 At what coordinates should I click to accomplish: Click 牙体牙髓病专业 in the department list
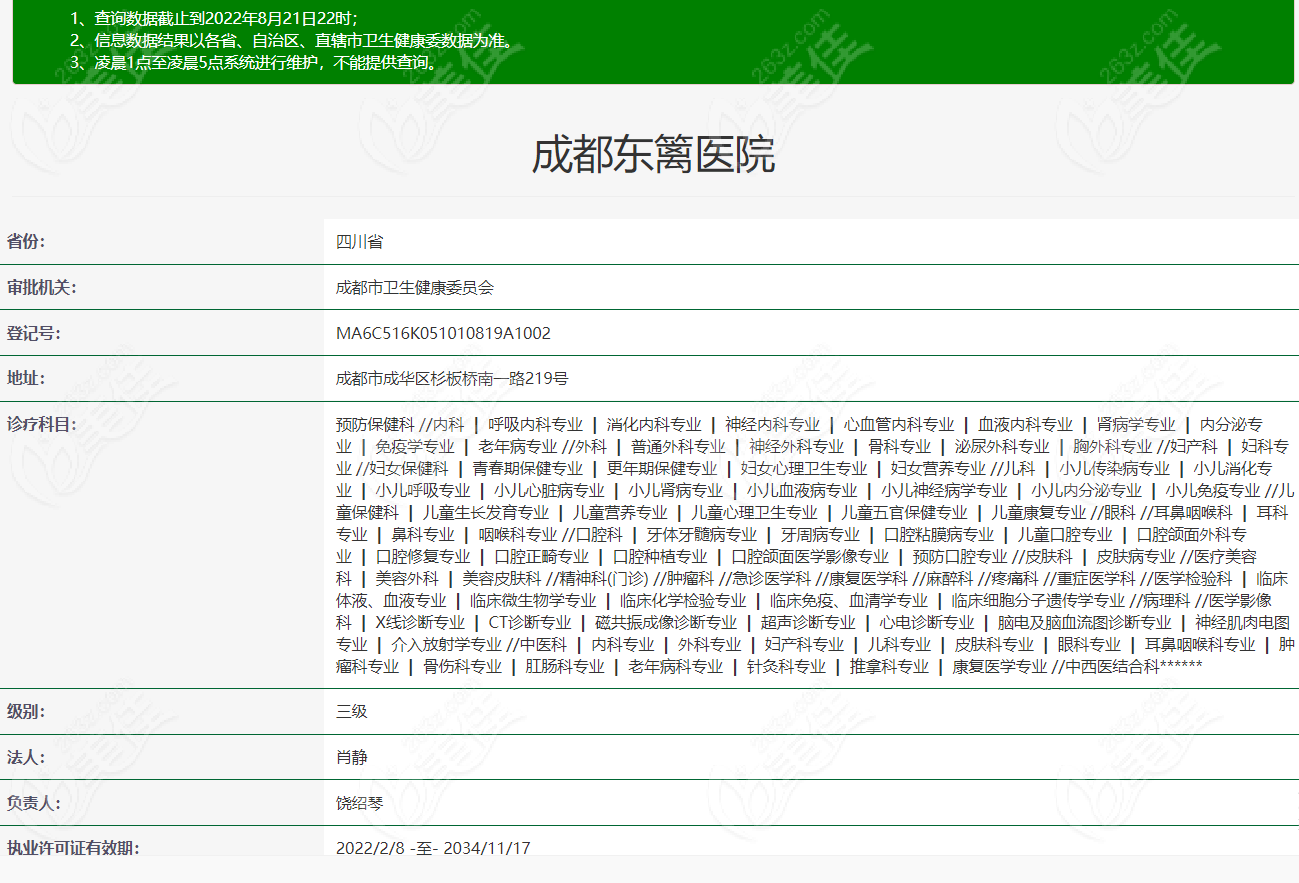pyautogui.click(x=702, y=534)
